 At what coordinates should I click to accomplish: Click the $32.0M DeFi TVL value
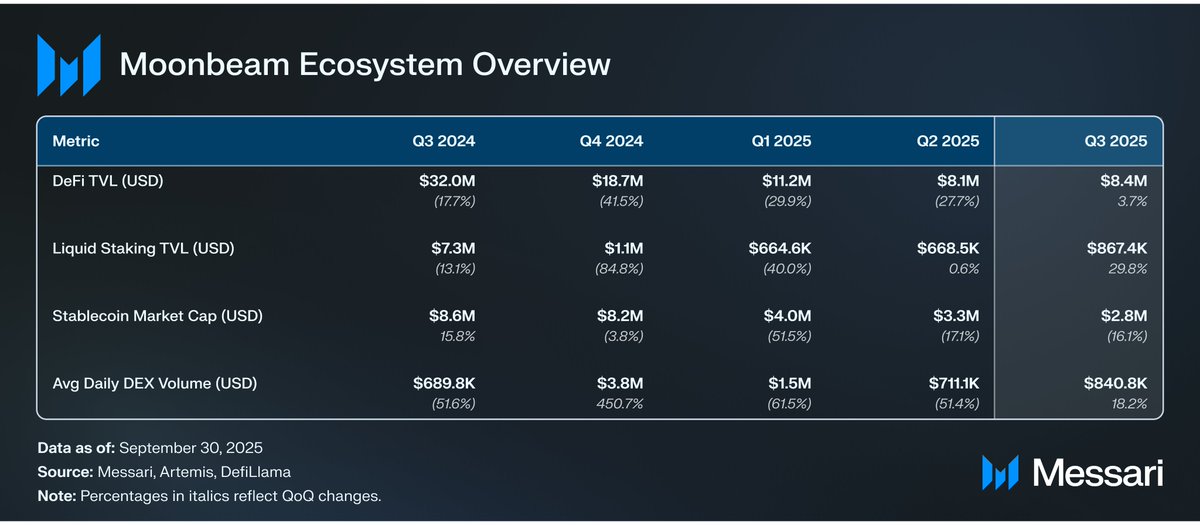tap(447, 181)
